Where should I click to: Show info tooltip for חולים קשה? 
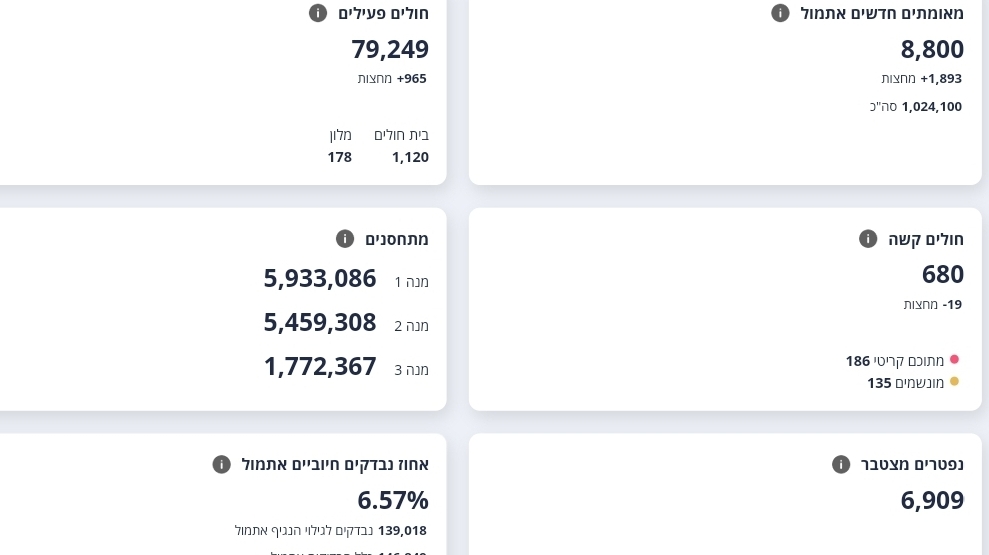[868, 238]
